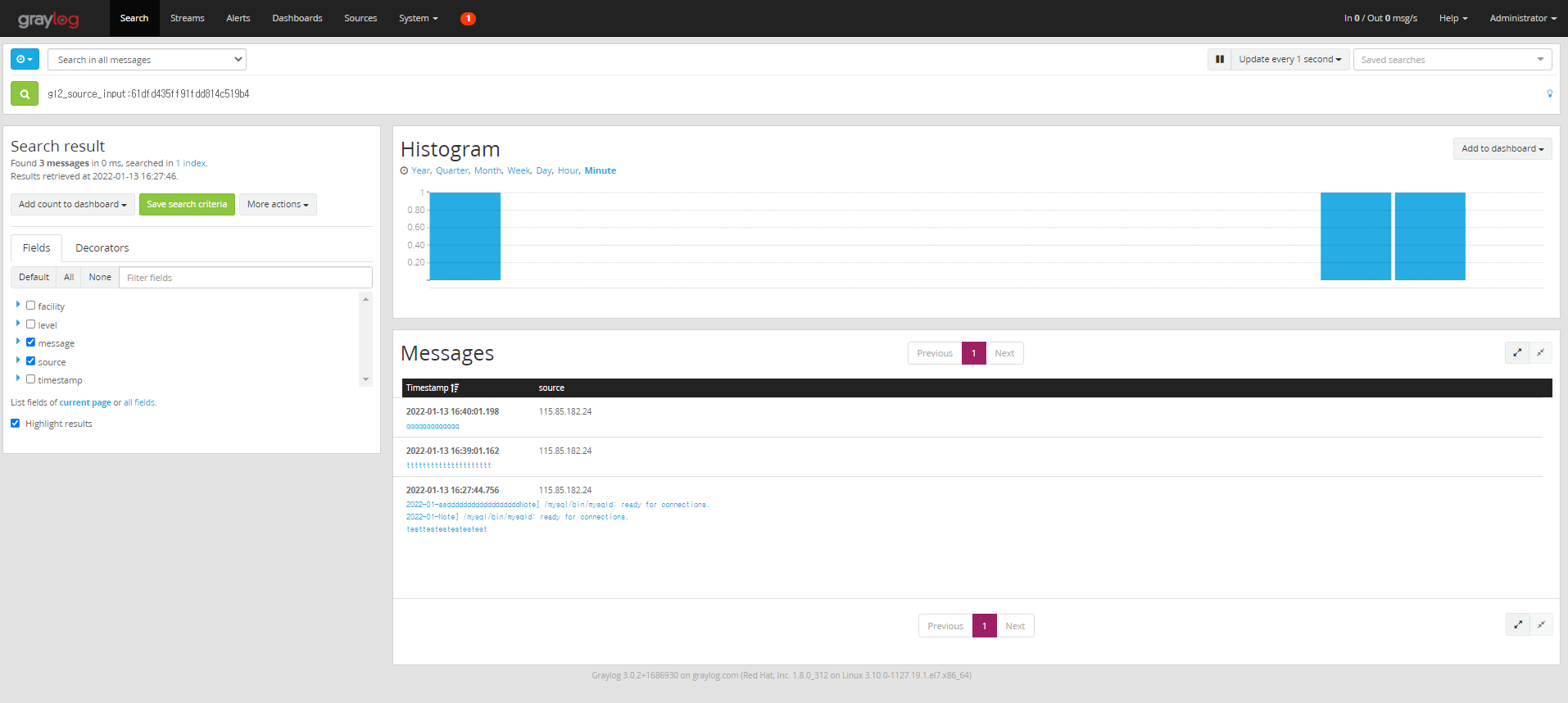Set histogram resolution to Year
The width and height of the screenshot is (1568, 703).
[x=420, y=170]
